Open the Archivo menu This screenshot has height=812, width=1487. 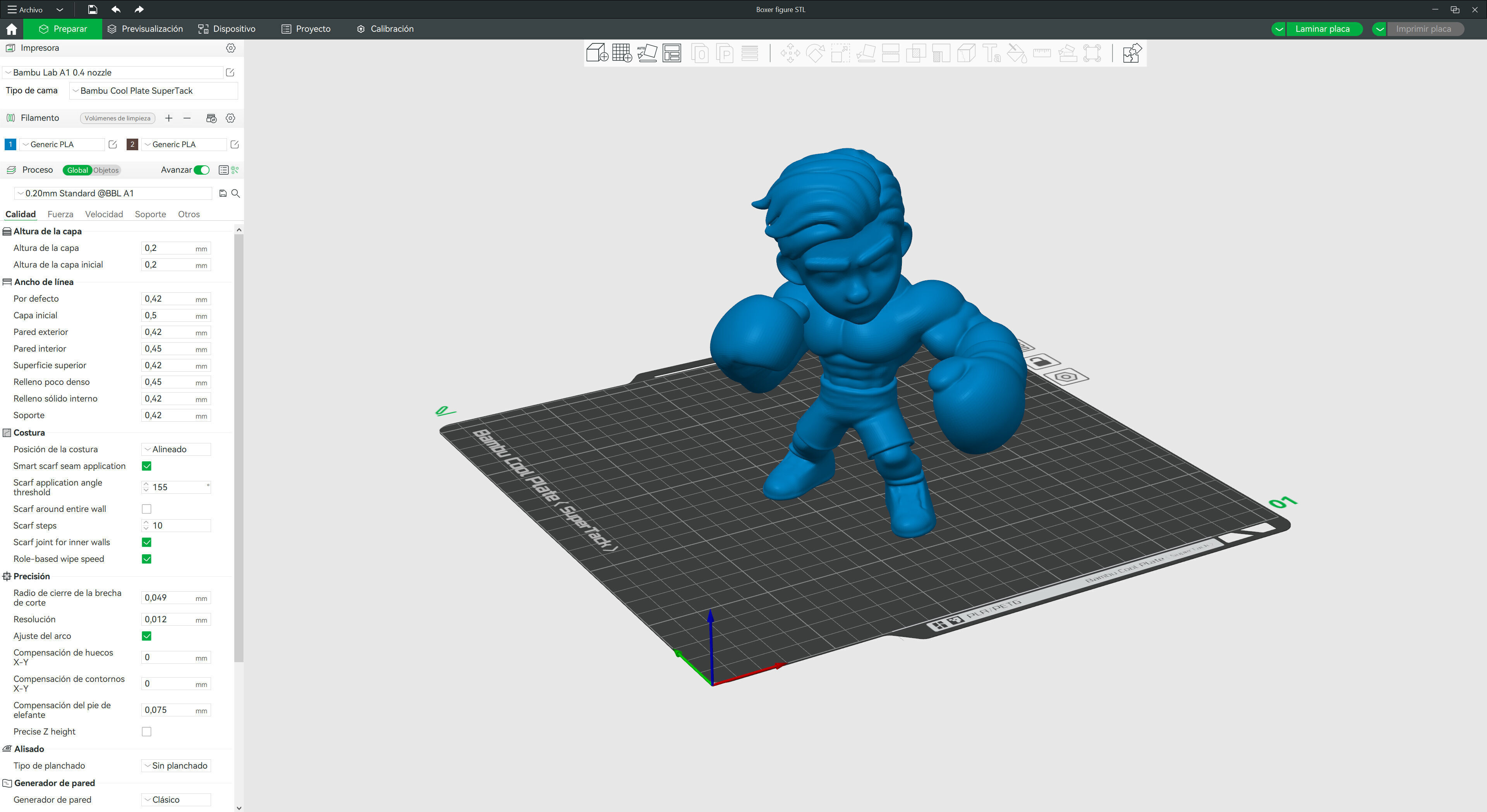(x=26, y=10)
